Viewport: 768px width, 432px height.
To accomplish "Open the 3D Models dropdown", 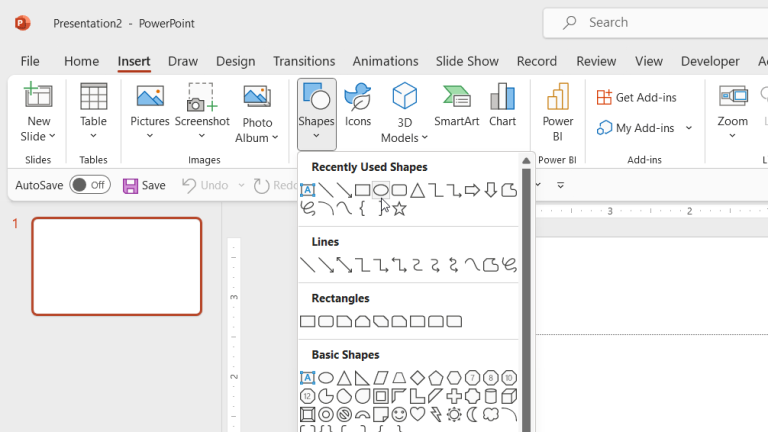I will [404, 113].
